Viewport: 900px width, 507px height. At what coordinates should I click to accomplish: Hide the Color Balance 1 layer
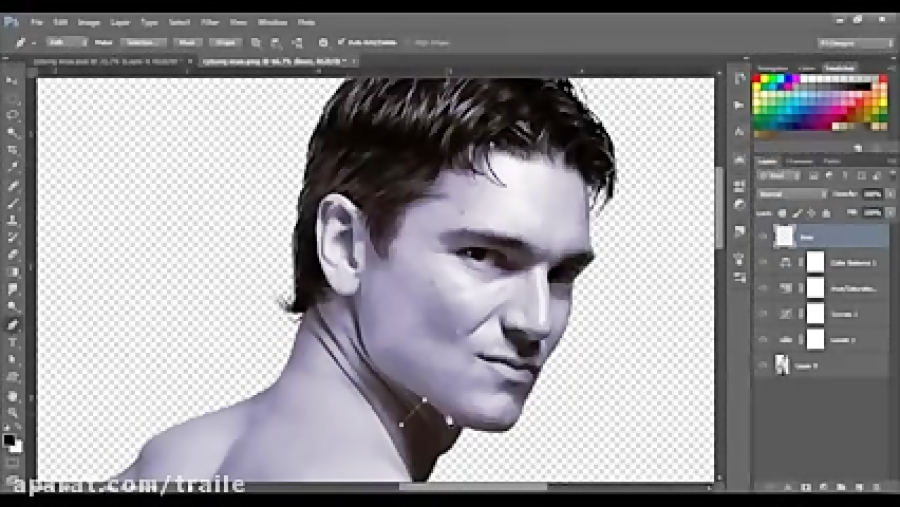click(763, 262)
